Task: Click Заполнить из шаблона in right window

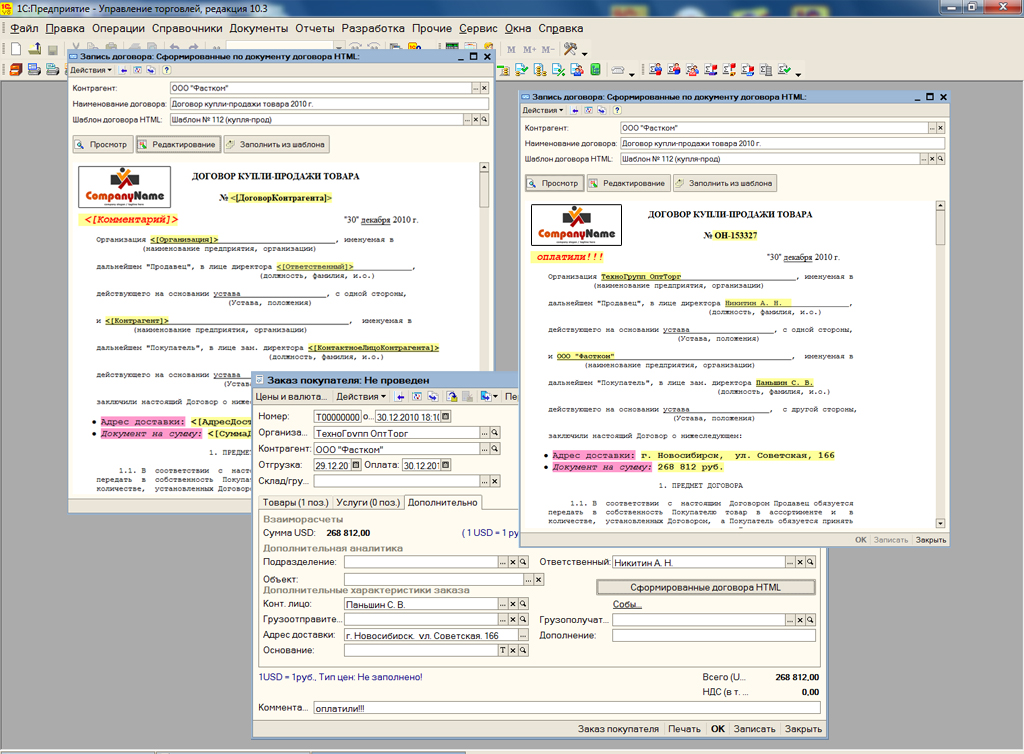Action: (x=725, y=183)
